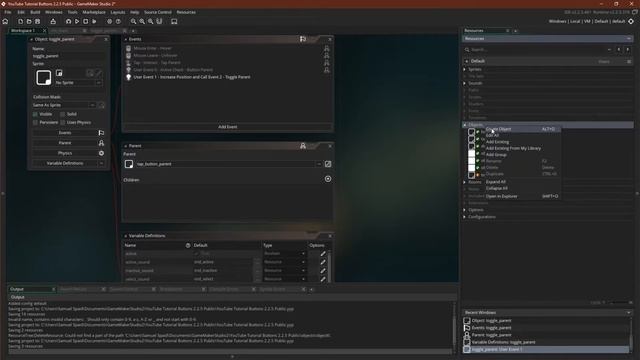The width and height of the screenshot is (640, 360).
Task: Expand the Options resource group
Action: pyautogui.click(x=464, y=210)
